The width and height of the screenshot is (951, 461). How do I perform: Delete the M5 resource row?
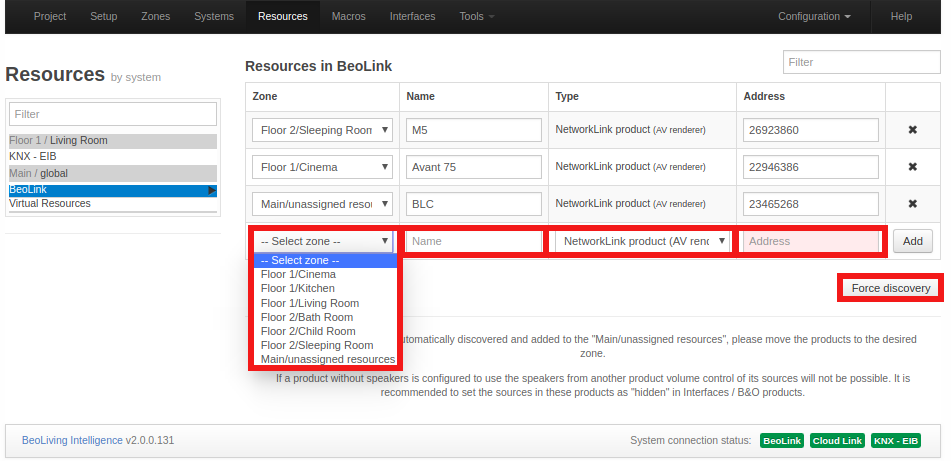(912, 130)
